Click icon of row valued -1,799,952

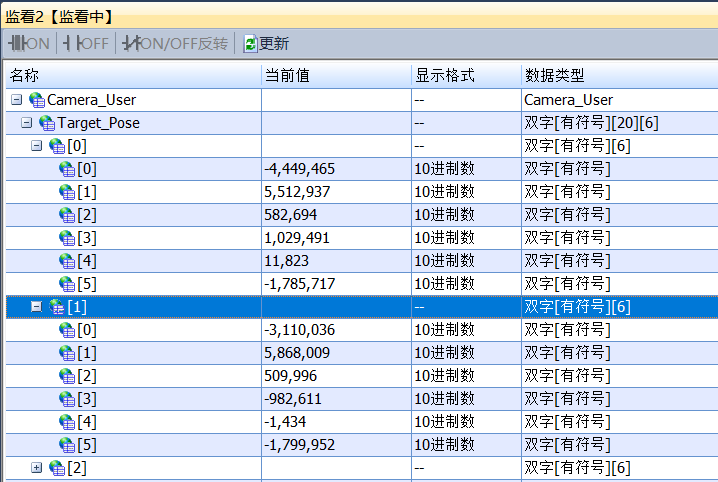(67, 444)
